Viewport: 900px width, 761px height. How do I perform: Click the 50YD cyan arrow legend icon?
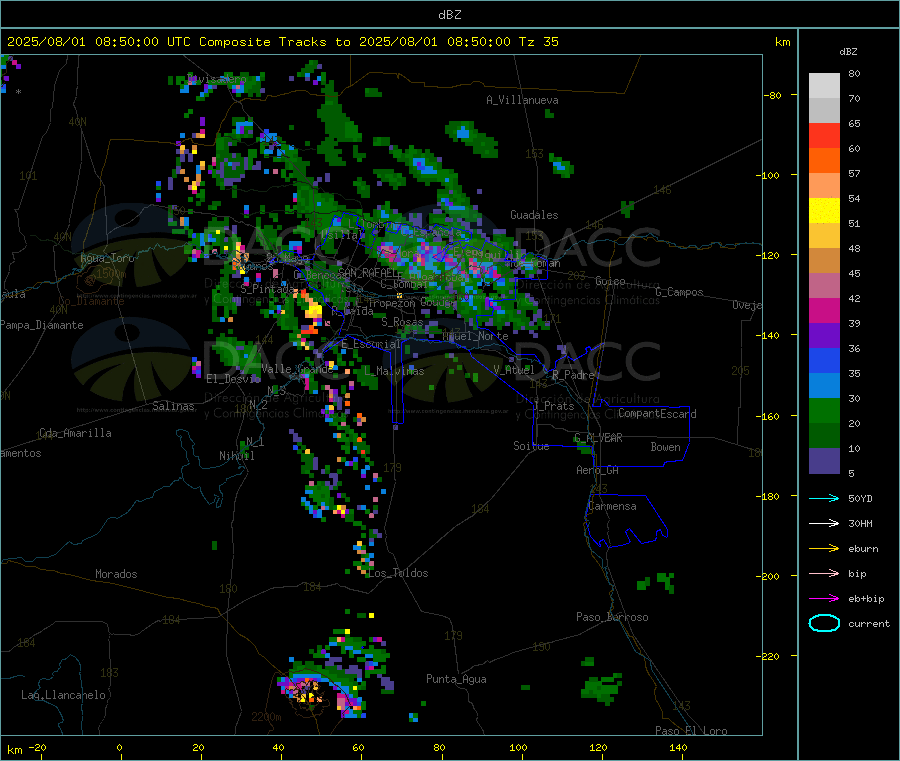click(824, 498)
